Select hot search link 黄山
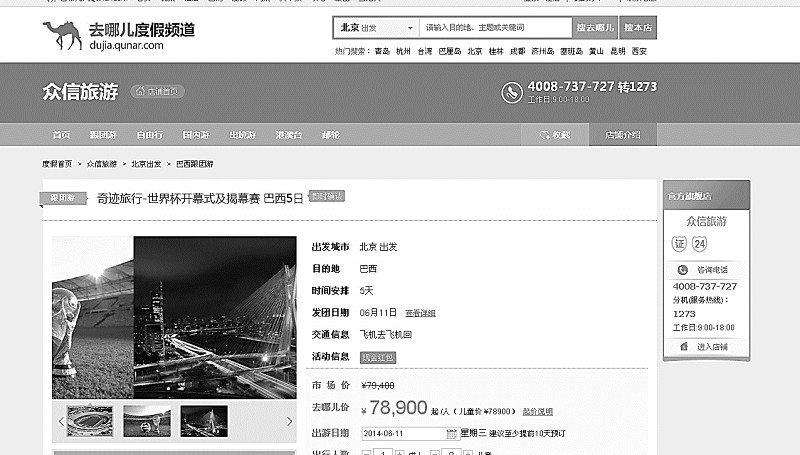 tap(596, 51)
